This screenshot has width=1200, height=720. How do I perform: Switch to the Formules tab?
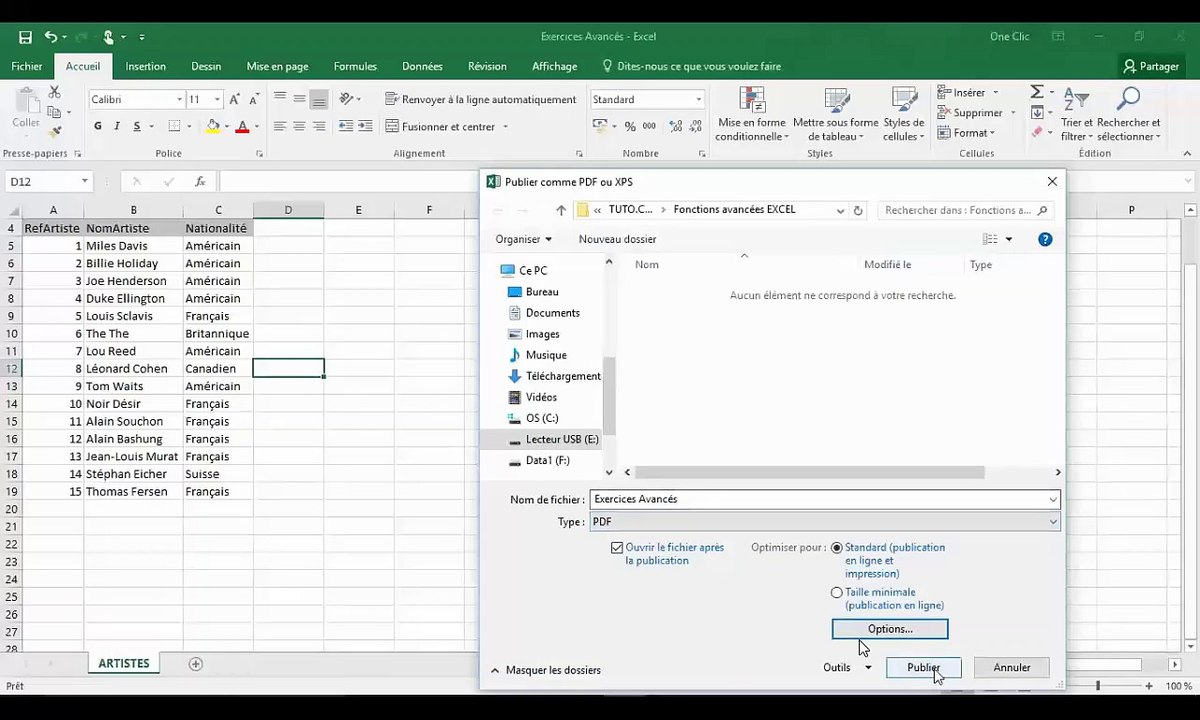pos(355,66)
